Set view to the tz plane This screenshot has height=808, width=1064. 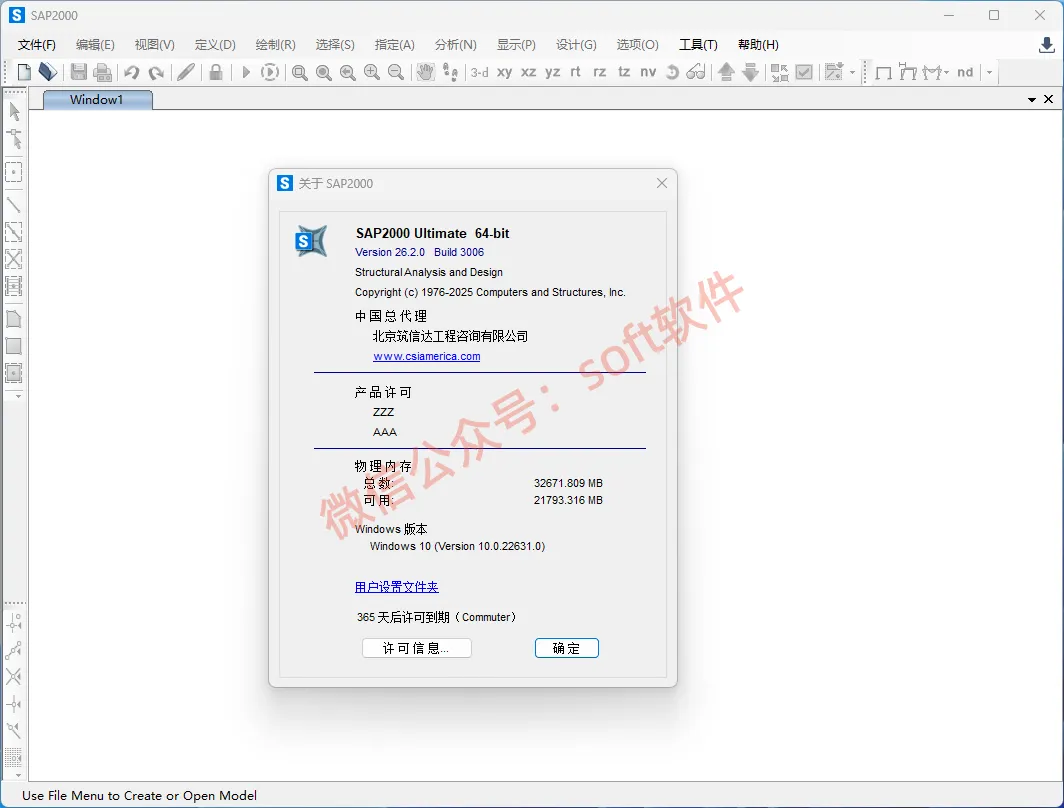point(624,72)
